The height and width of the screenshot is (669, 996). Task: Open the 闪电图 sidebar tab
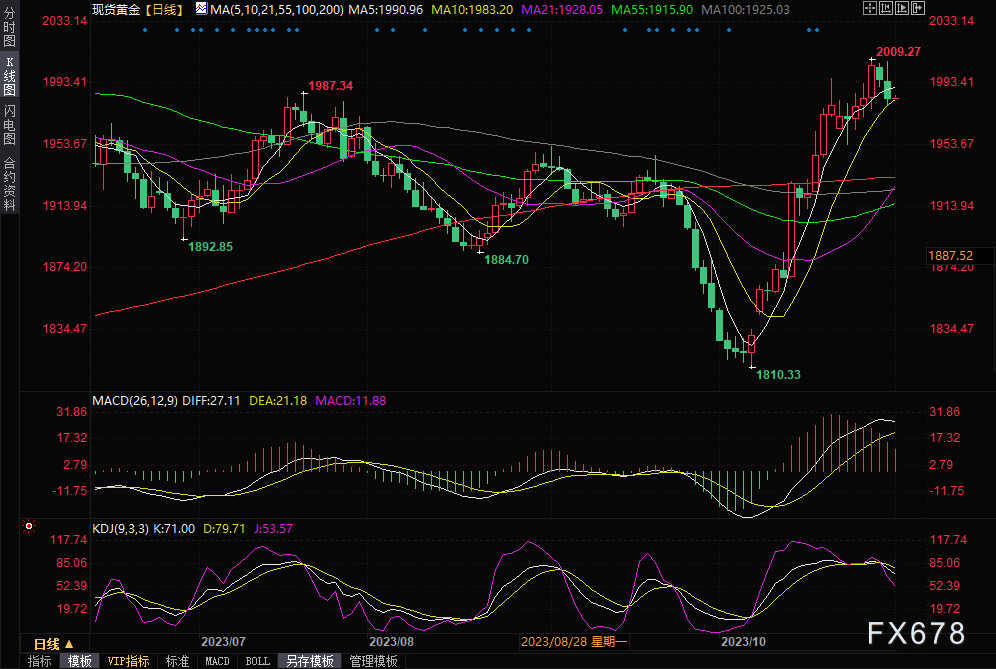coord(10,124)
